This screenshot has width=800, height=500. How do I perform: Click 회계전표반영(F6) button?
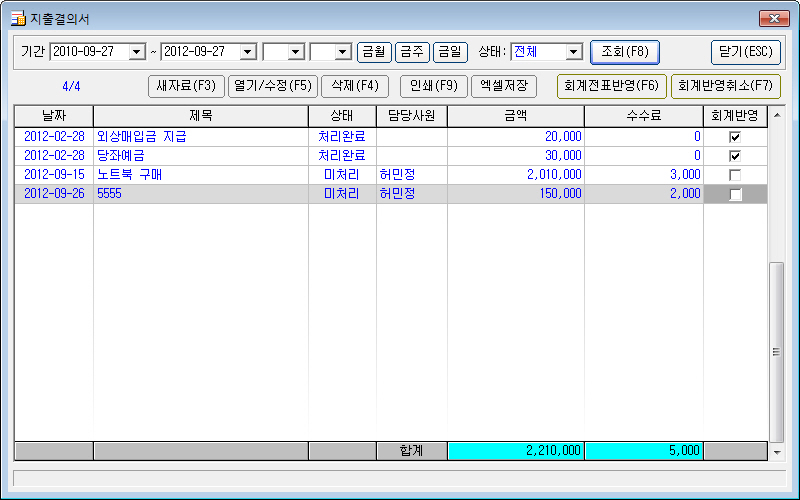(x=612, y=86)
